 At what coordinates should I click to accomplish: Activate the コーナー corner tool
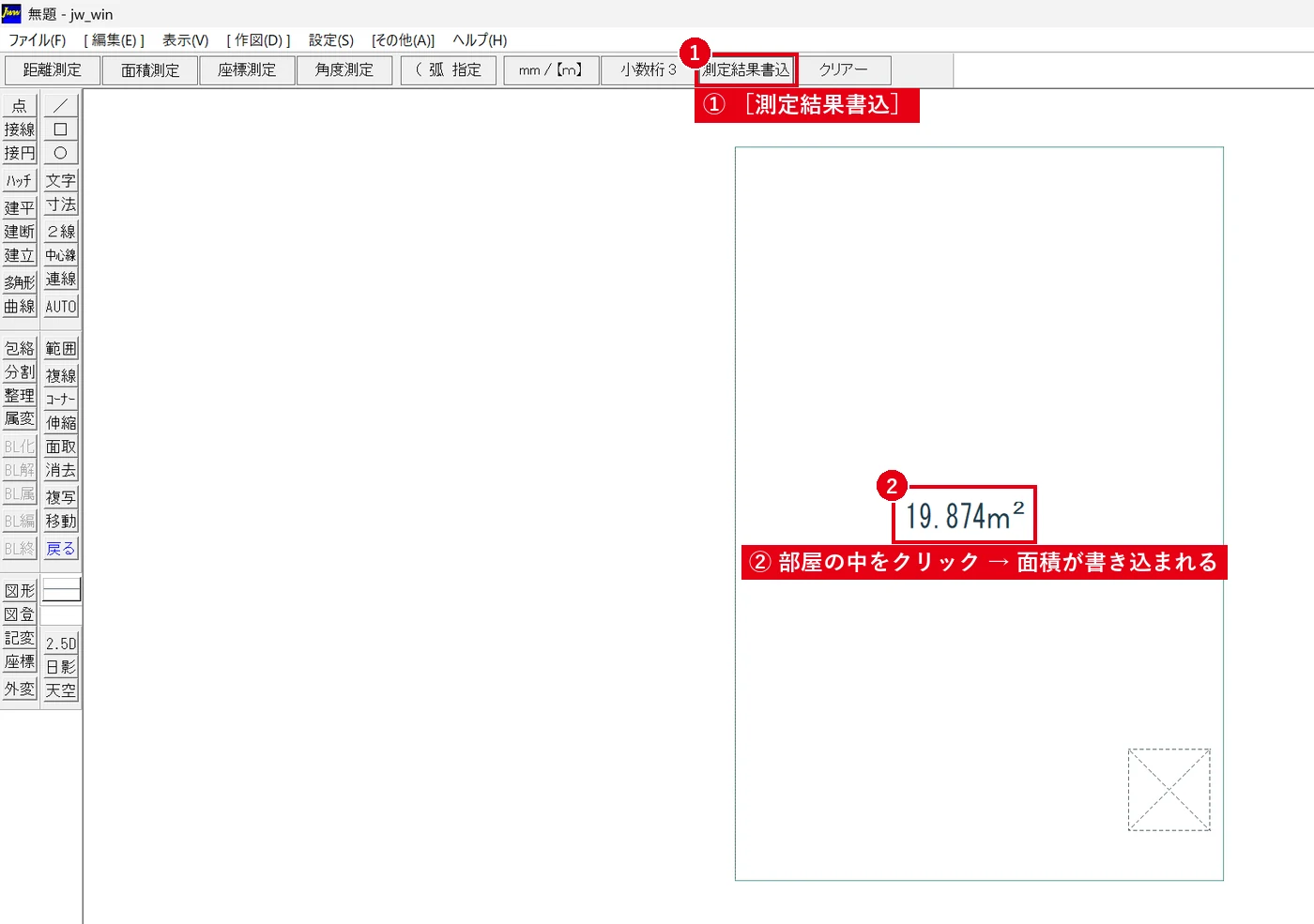tap(61, 399)
